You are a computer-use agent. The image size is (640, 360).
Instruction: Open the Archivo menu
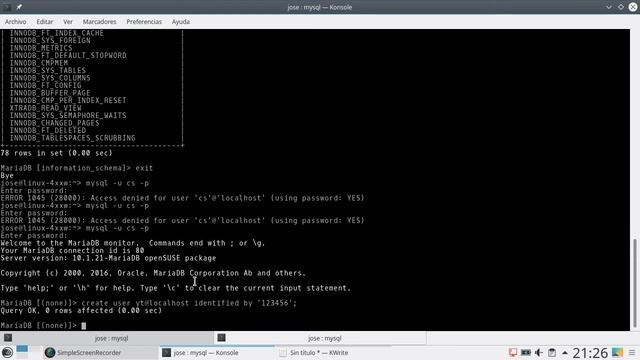16,22
